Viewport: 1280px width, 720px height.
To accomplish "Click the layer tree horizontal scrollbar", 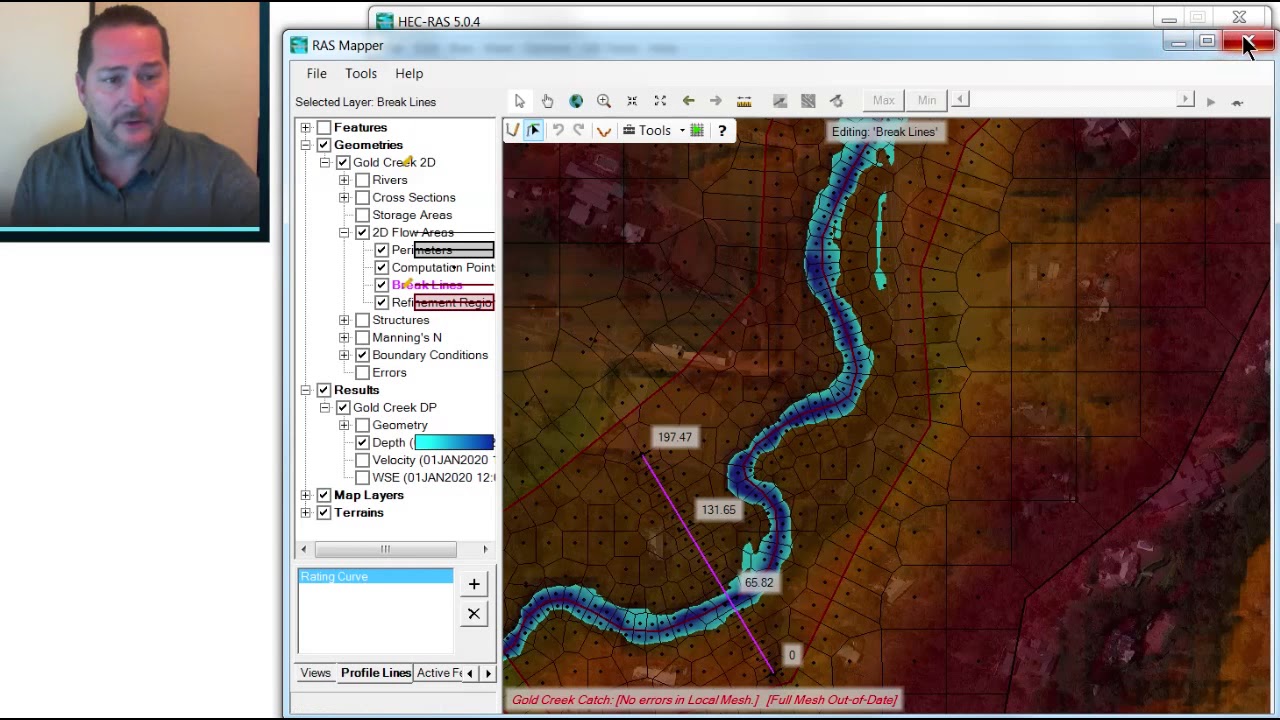I will tap(386, 549).
